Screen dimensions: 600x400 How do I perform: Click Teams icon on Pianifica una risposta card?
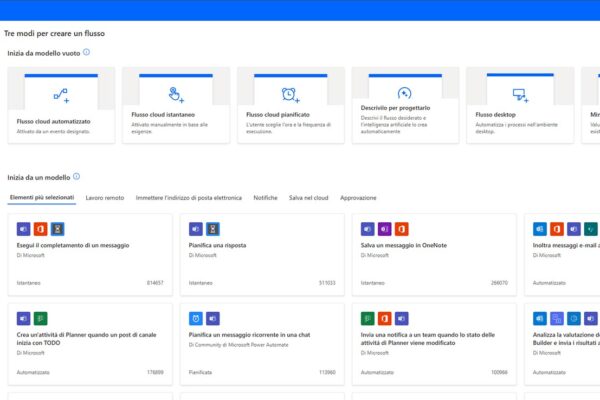click(x=196, y=229)
